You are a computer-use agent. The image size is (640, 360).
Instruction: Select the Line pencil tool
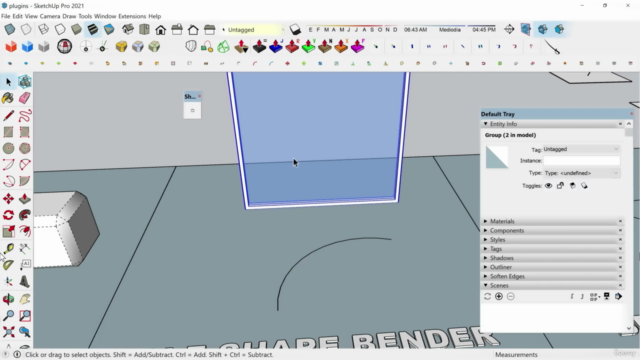8,116
